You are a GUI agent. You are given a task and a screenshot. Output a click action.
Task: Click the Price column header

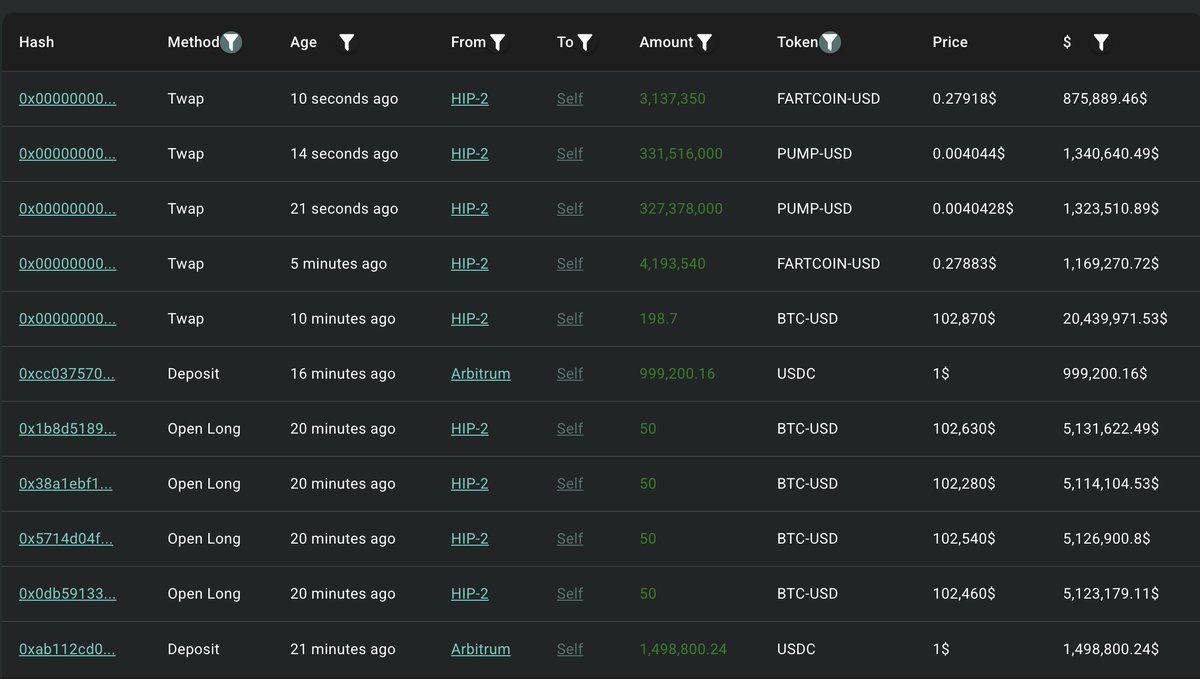pyautogui.click(x=950, y=42)
